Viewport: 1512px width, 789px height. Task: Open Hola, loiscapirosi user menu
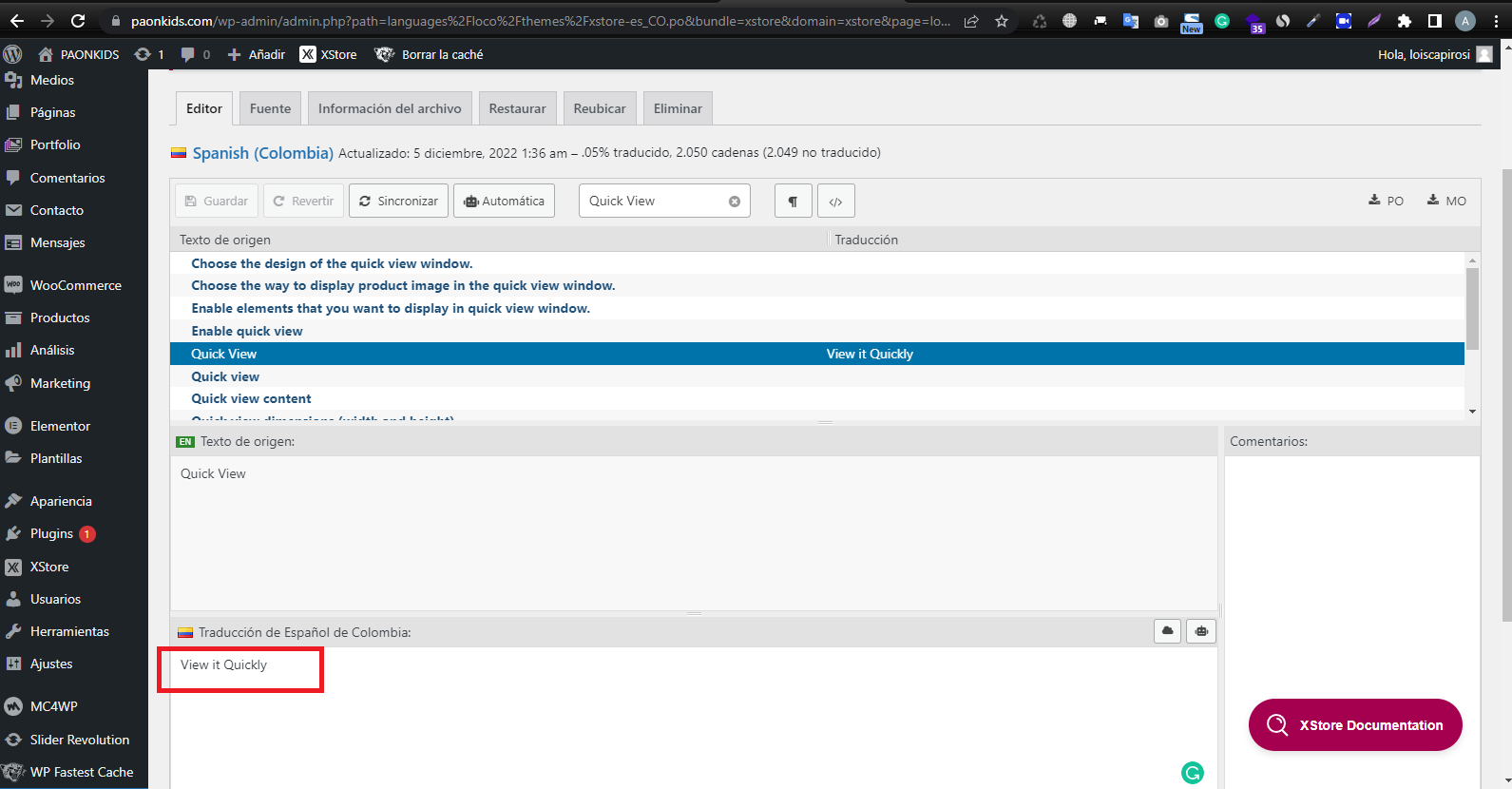(1435, 54)
